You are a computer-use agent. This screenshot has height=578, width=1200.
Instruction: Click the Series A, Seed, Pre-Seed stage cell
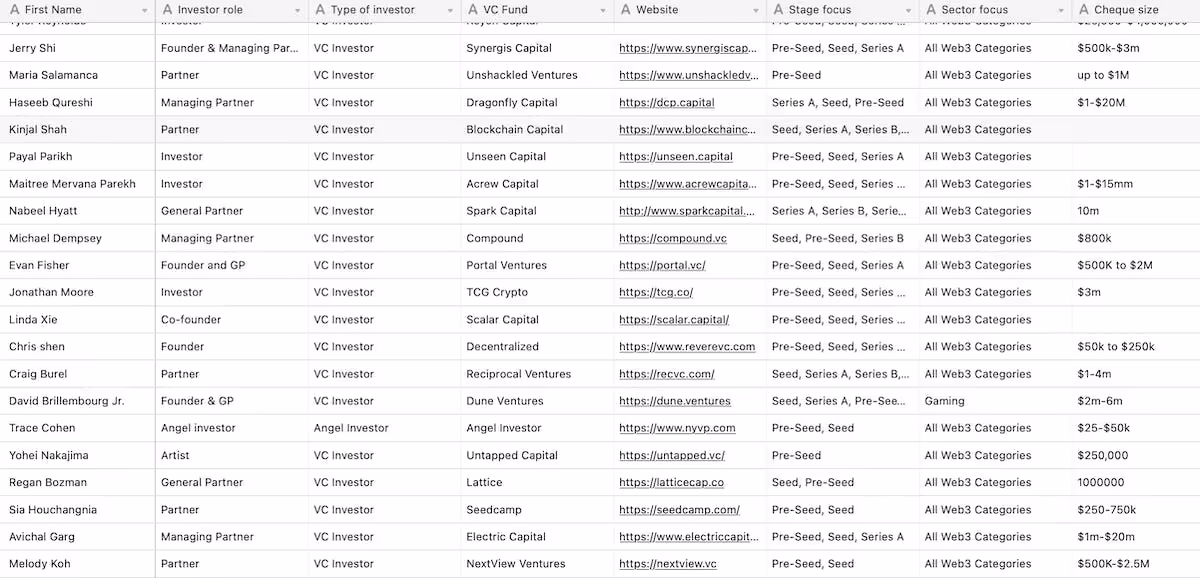[842, 102]
